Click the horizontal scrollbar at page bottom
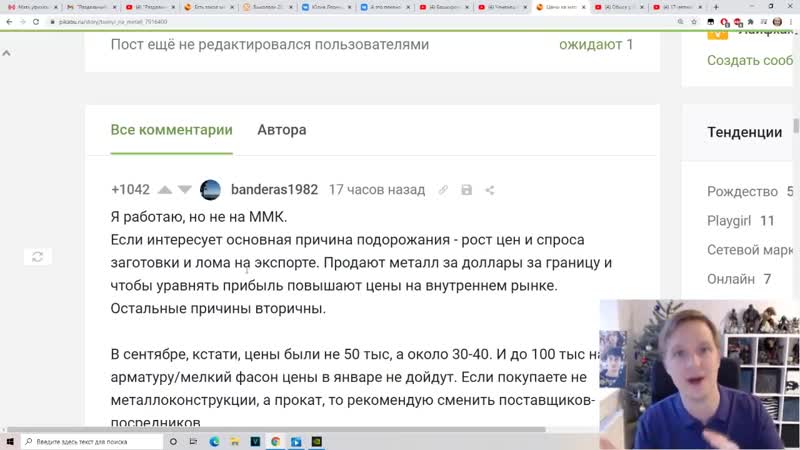The width and height of the screenshot is (800, 450). tap(276, 430)
